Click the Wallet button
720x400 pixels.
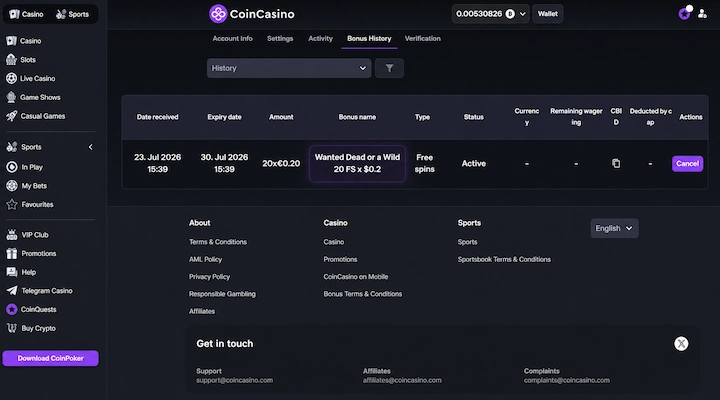(x=548, y=14)
